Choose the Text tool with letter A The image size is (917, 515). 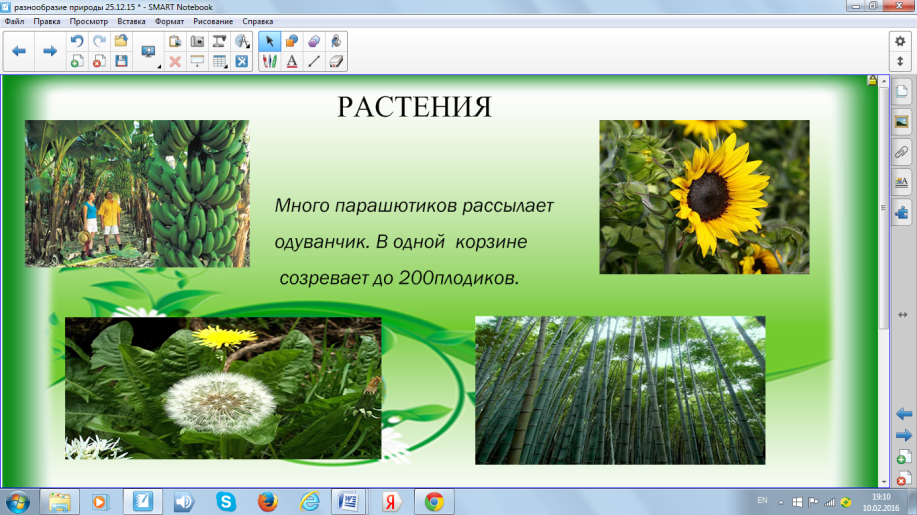[x=292, y=61]
